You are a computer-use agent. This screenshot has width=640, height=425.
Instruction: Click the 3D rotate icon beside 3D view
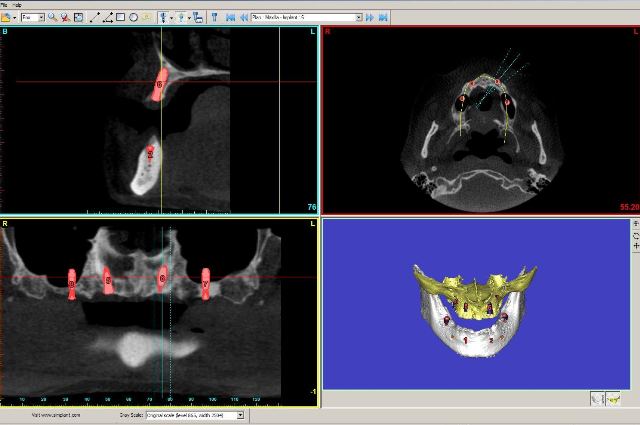pyautogui.click(x=635, y=236)
